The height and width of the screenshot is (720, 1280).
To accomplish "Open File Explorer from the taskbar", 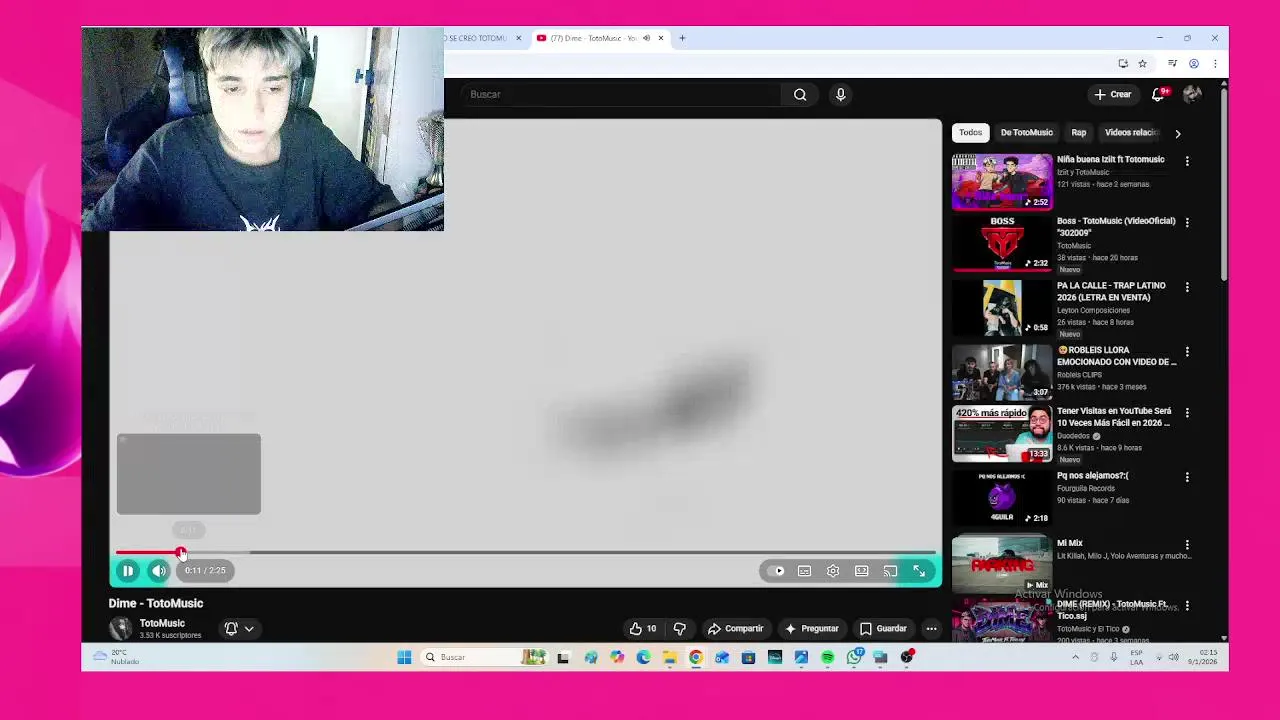I will pyautogui.click(x=669, y=657).
